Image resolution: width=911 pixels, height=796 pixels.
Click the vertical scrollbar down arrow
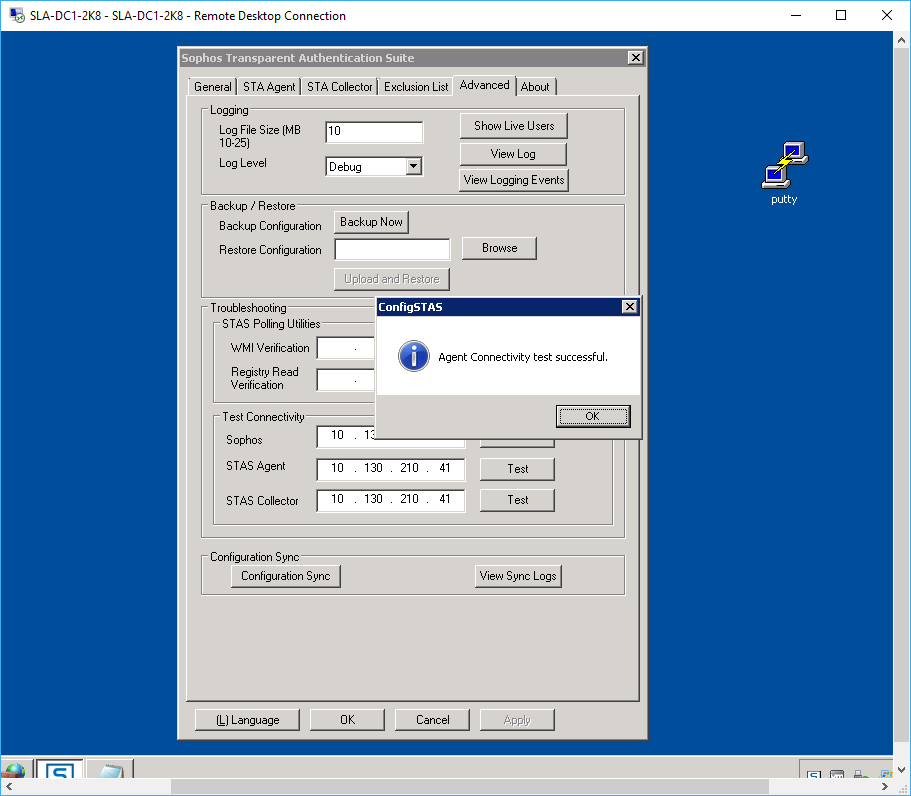click(x=901, y=770)
